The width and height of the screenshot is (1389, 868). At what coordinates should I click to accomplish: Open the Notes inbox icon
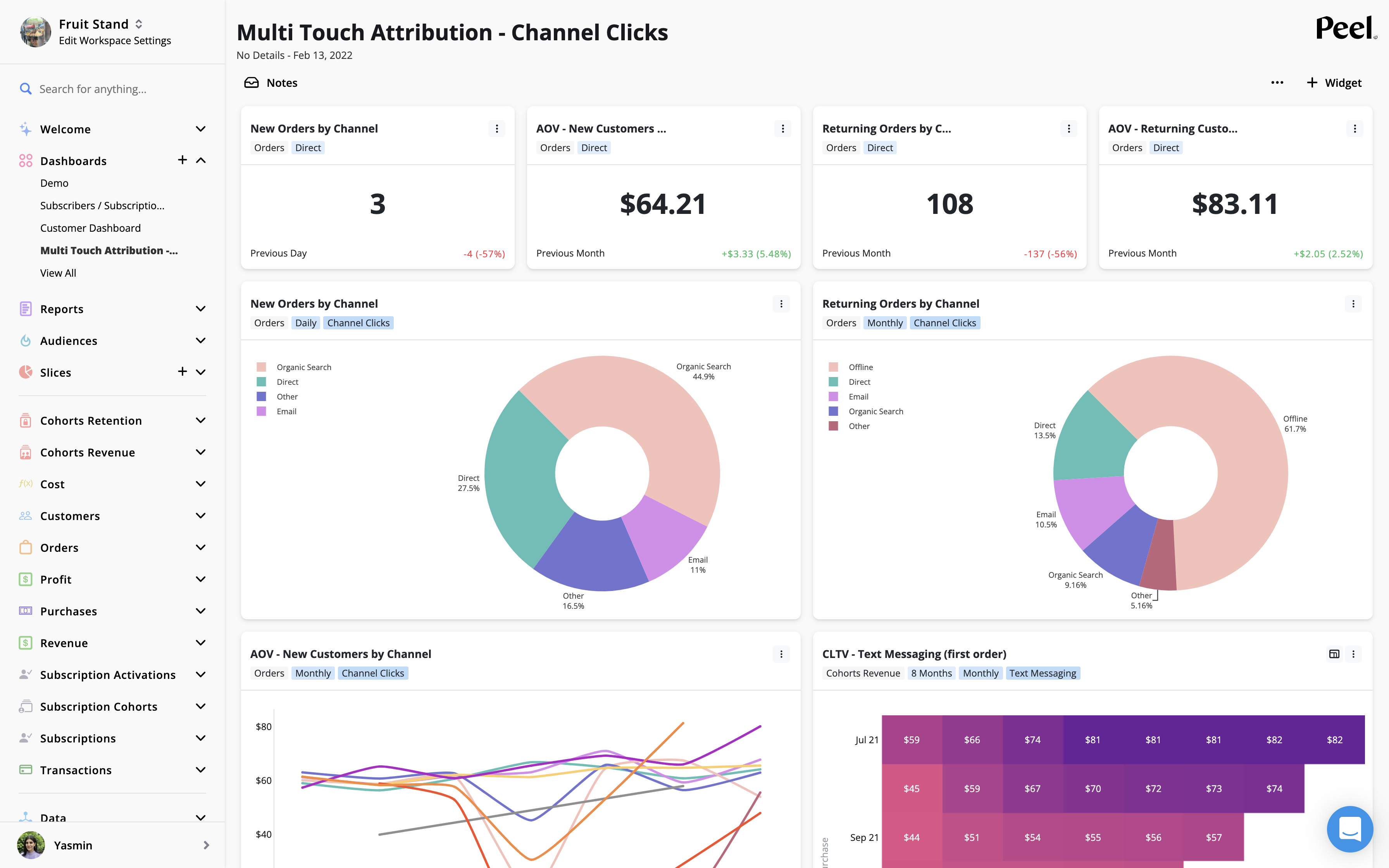[x=252, y=83]
